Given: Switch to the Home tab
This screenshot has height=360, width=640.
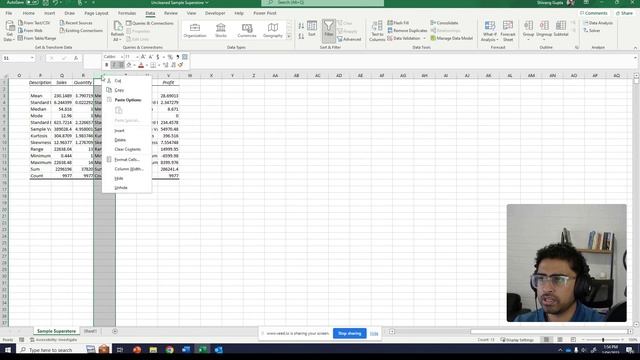Looking at the screenshot, I should point(29,13).
